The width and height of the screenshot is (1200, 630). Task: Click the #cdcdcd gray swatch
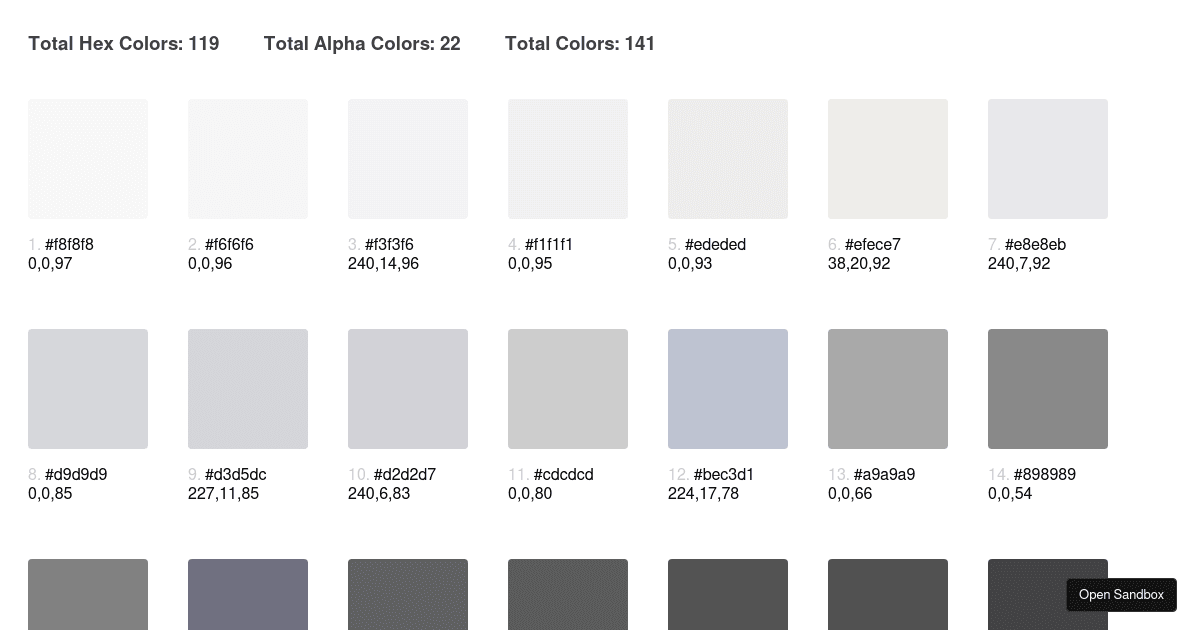click(568, 389)
